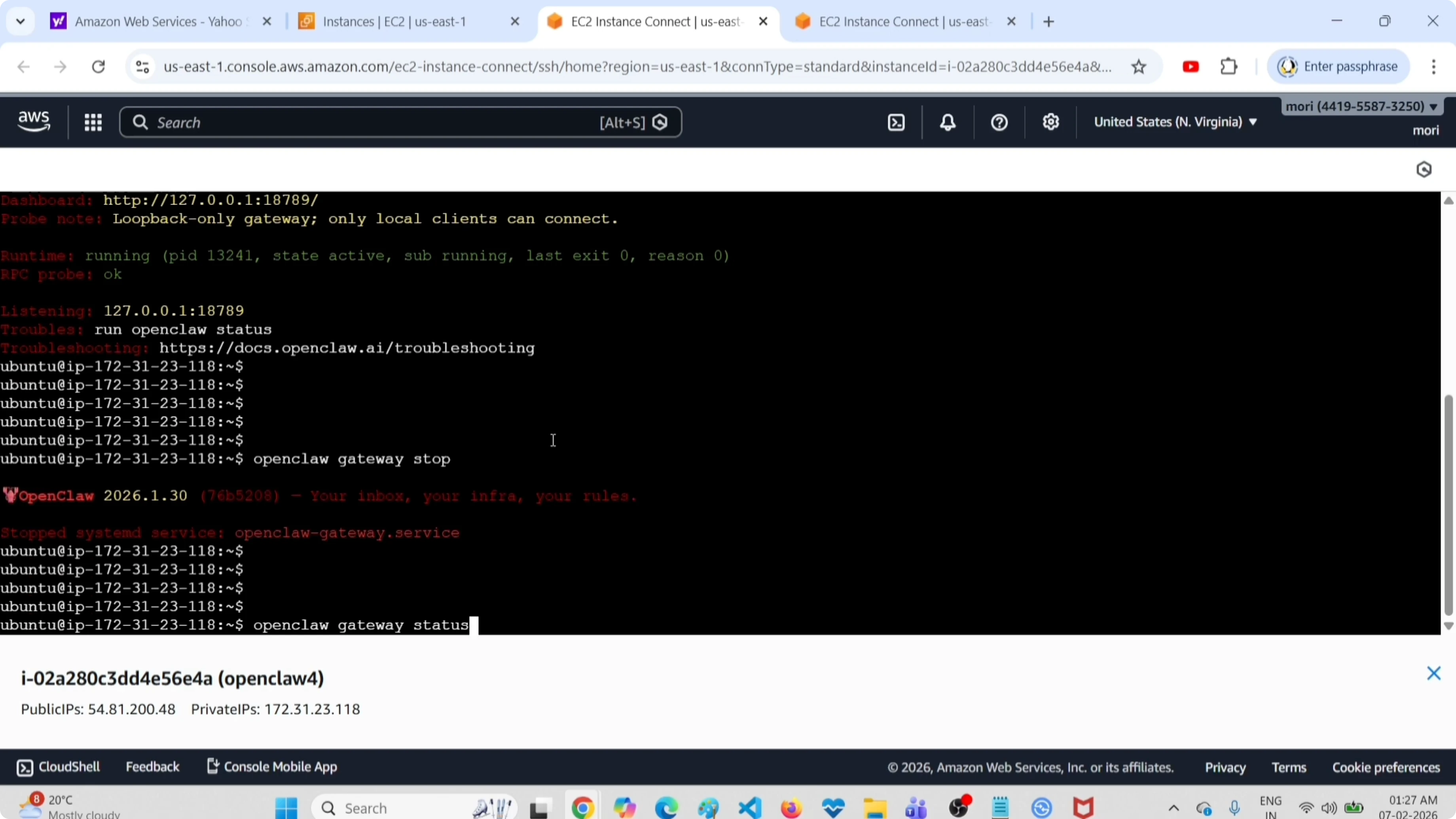Expand the mori account menu dropdown
The height and width of the screenshot is (819, 1456).
tap(1361, 106)
